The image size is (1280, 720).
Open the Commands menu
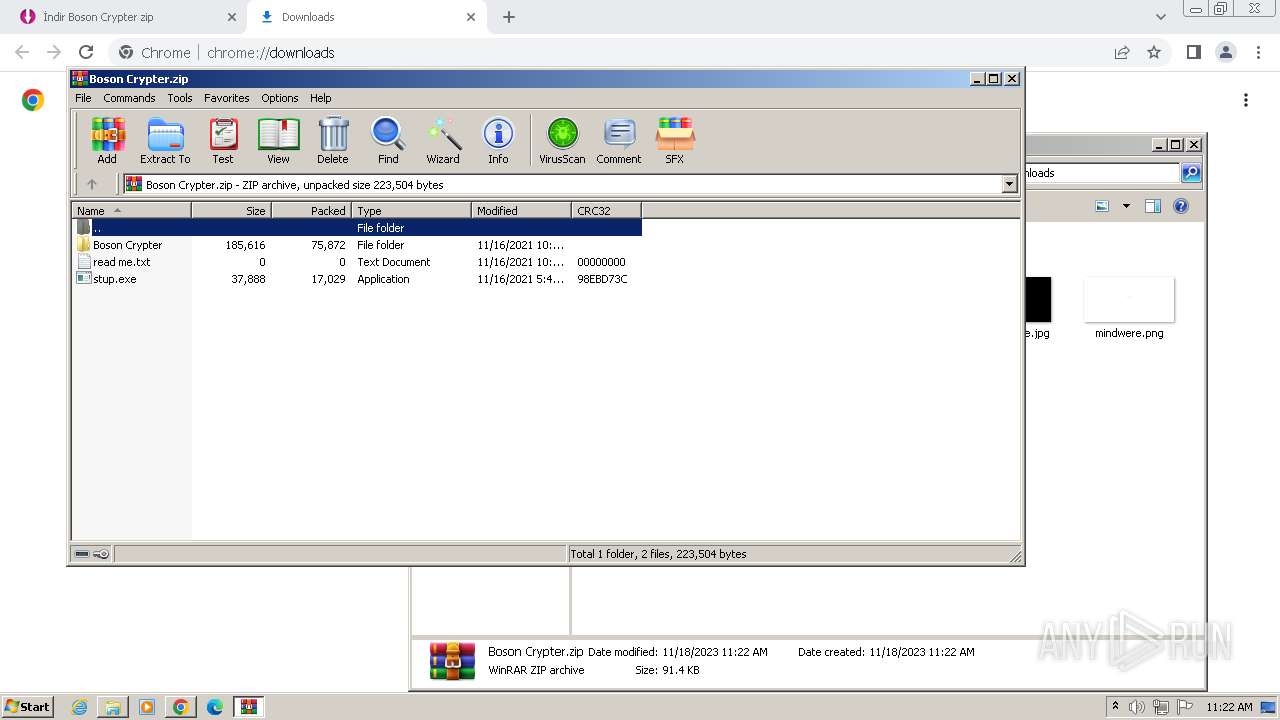[129, 98]
